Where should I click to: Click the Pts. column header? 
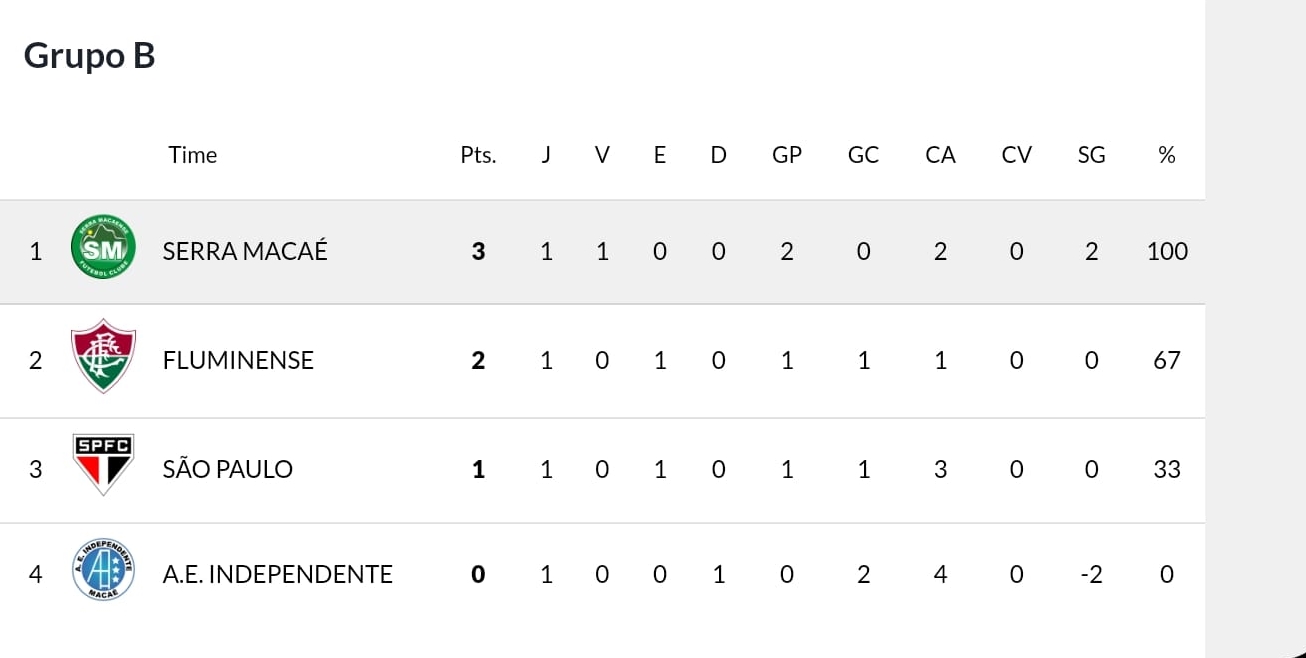pyautogui.click(x=478, y=155)
